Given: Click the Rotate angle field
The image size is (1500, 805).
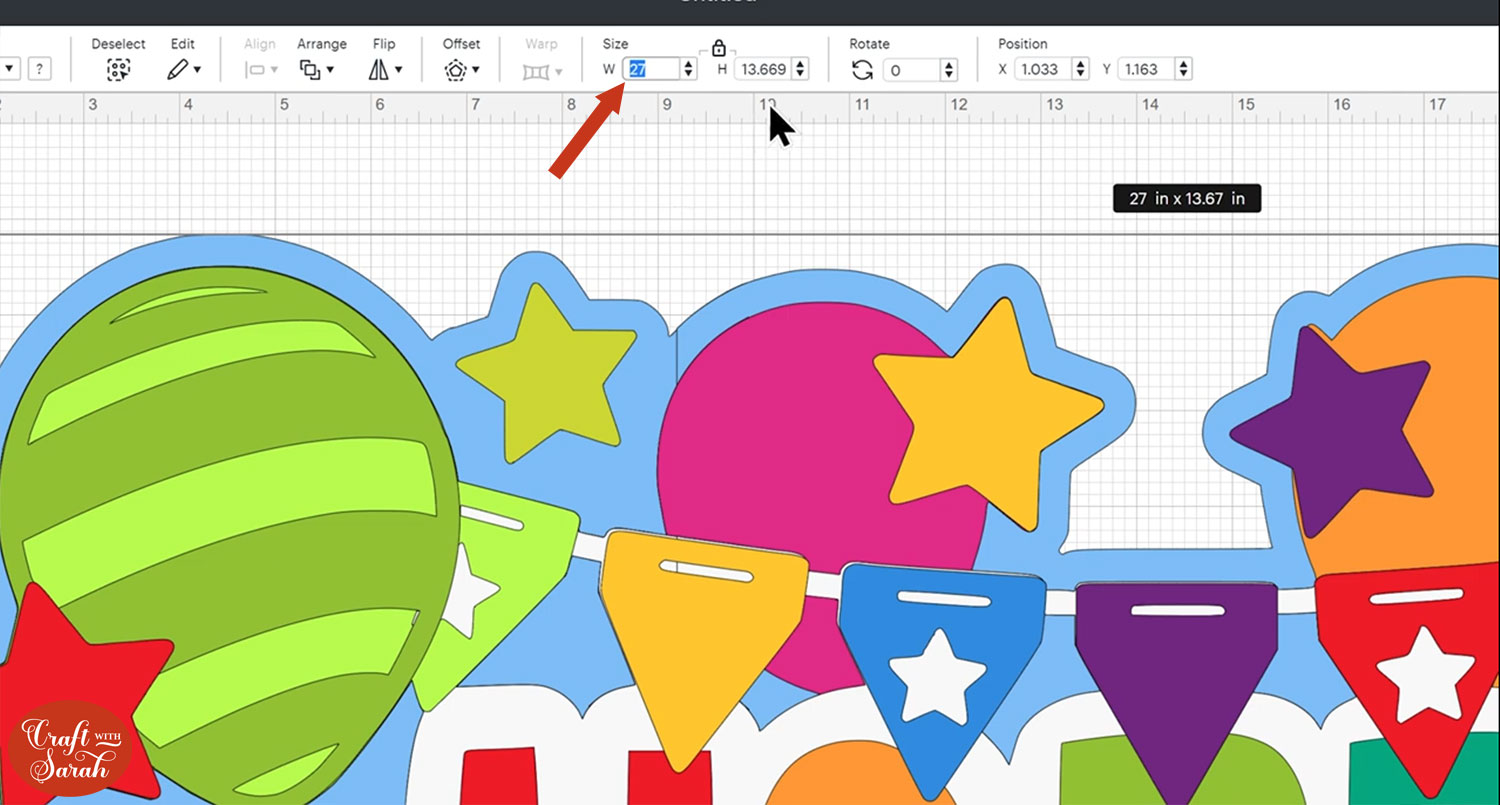Looking at the screenshot, I should click(x=911, y=70).
